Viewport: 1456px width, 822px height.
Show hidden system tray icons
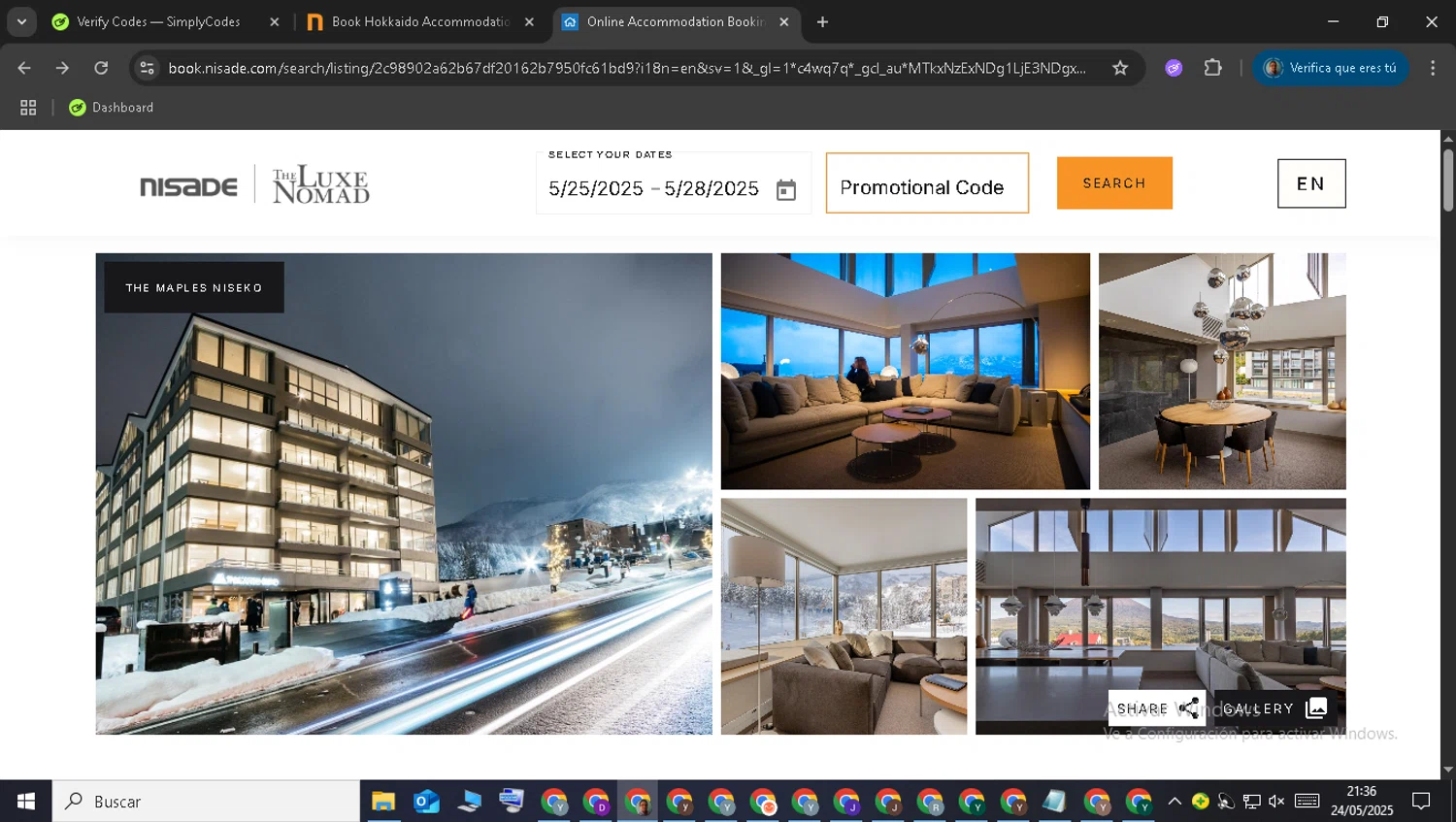1175,802
